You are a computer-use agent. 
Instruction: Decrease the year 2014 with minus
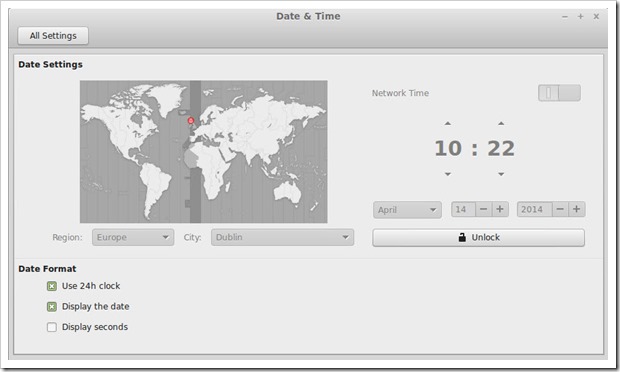coord(560,209)
